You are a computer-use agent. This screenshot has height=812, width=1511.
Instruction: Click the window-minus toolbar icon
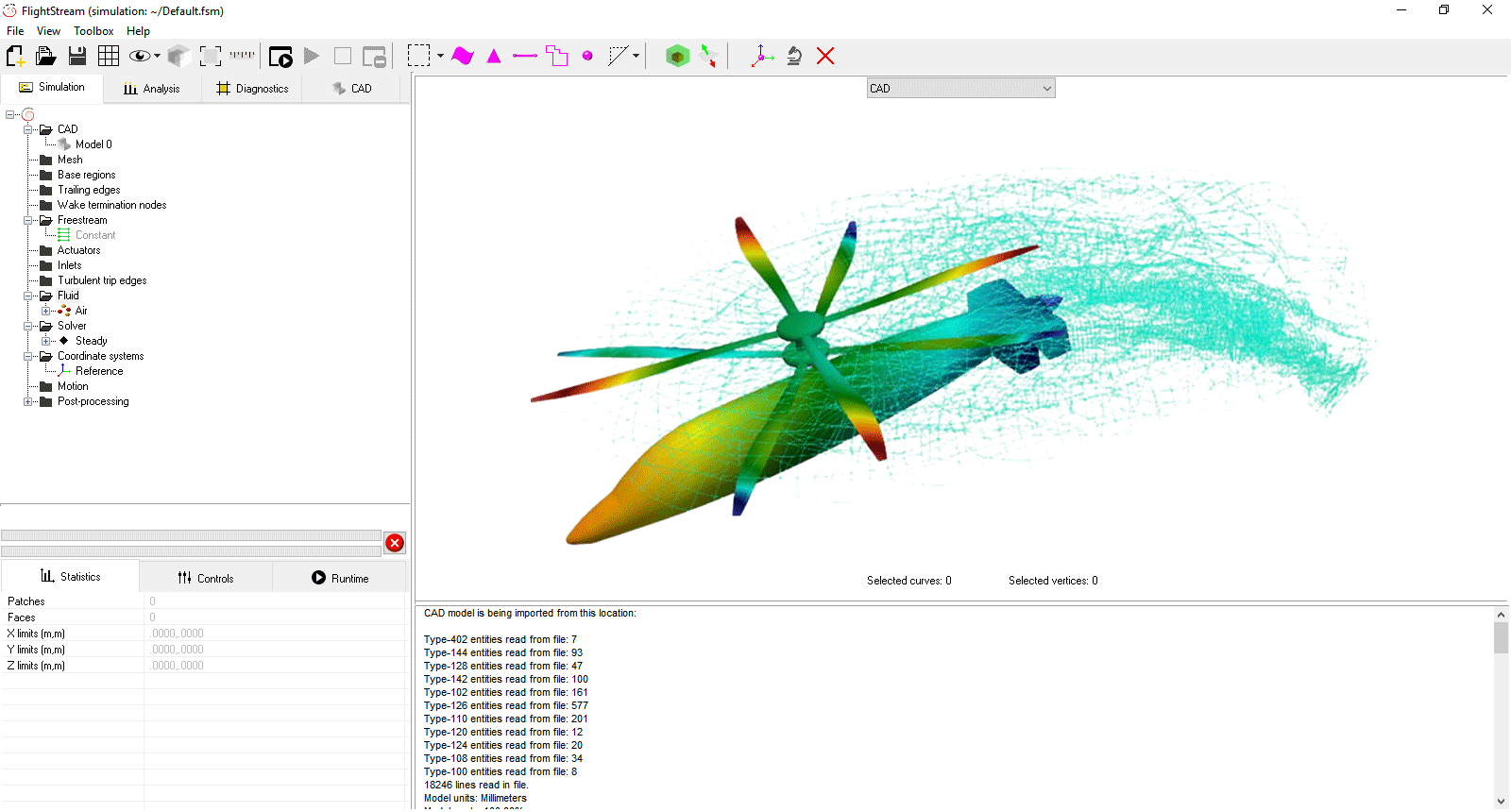(x=375, y=57)
